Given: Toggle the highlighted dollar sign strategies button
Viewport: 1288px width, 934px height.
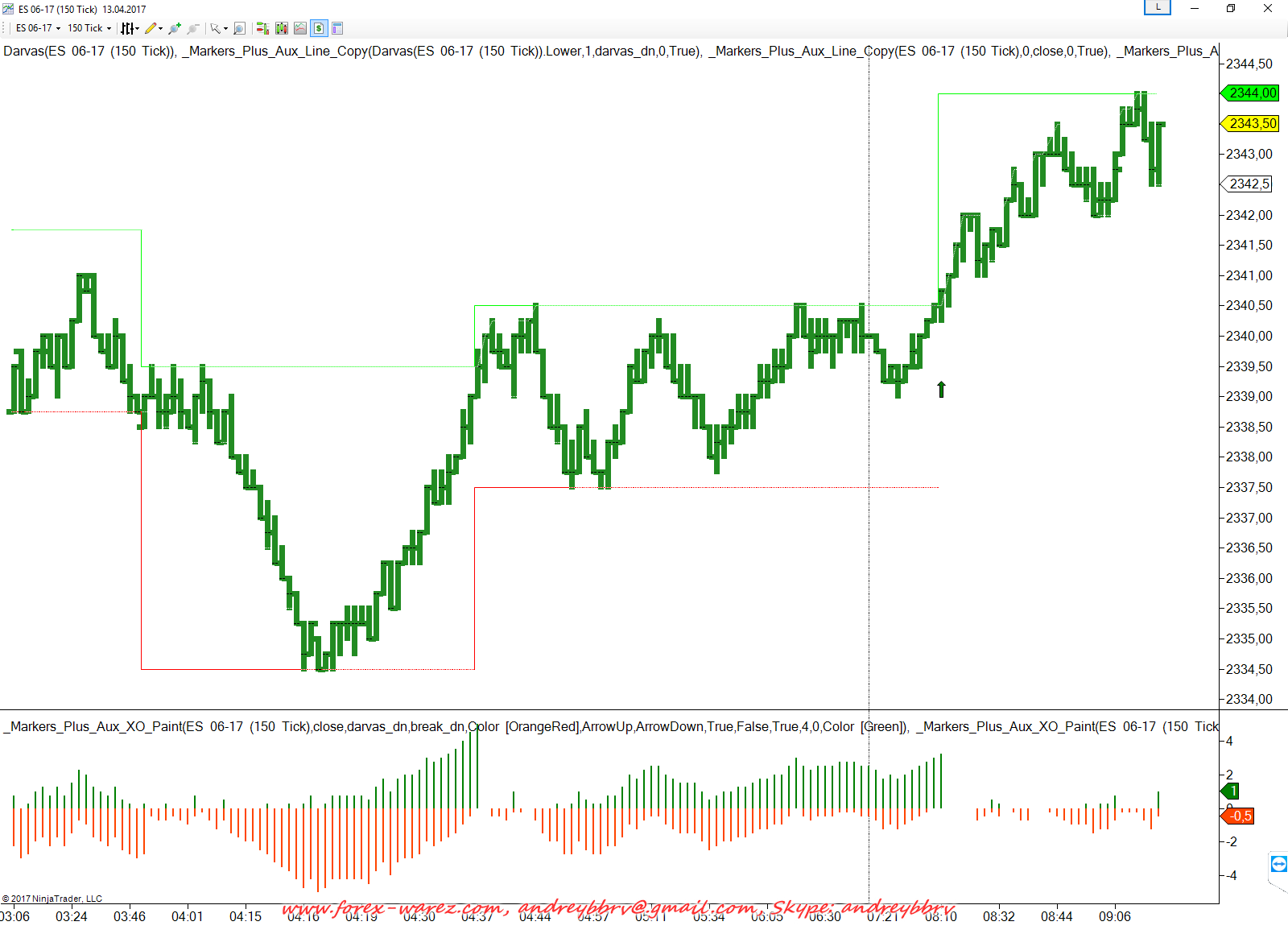Looking at the screenshot, I should coord(319,28).
